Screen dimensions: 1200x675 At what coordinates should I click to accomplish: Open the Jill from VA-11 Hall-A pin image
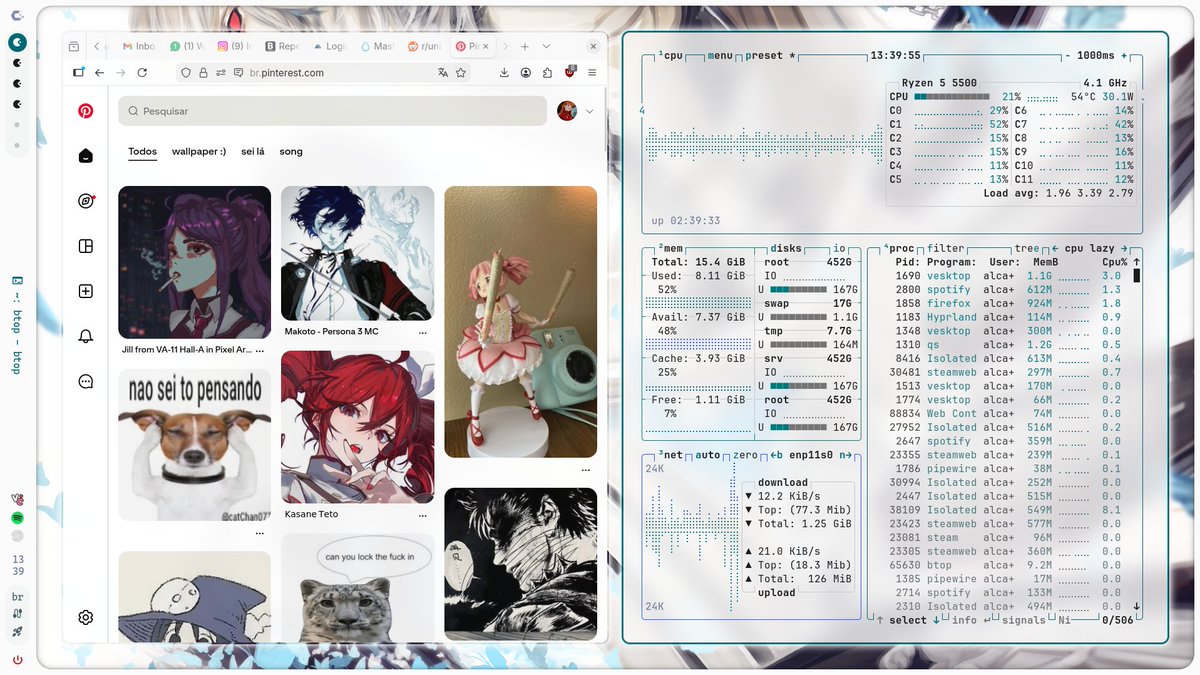[x=194, y=262]
